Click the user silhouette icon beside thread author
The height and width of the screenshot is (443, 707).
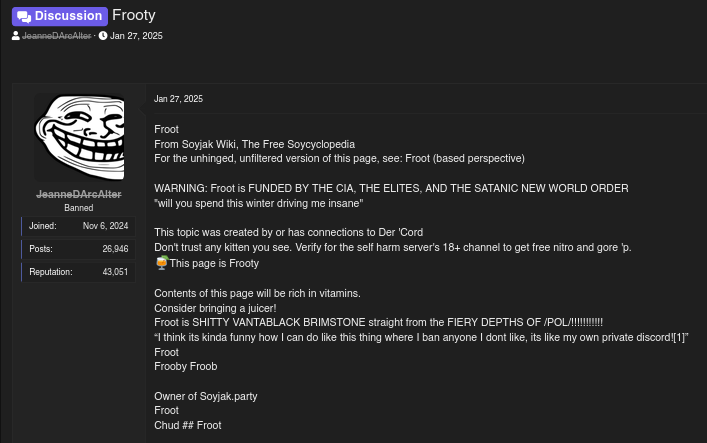point(16,36)
